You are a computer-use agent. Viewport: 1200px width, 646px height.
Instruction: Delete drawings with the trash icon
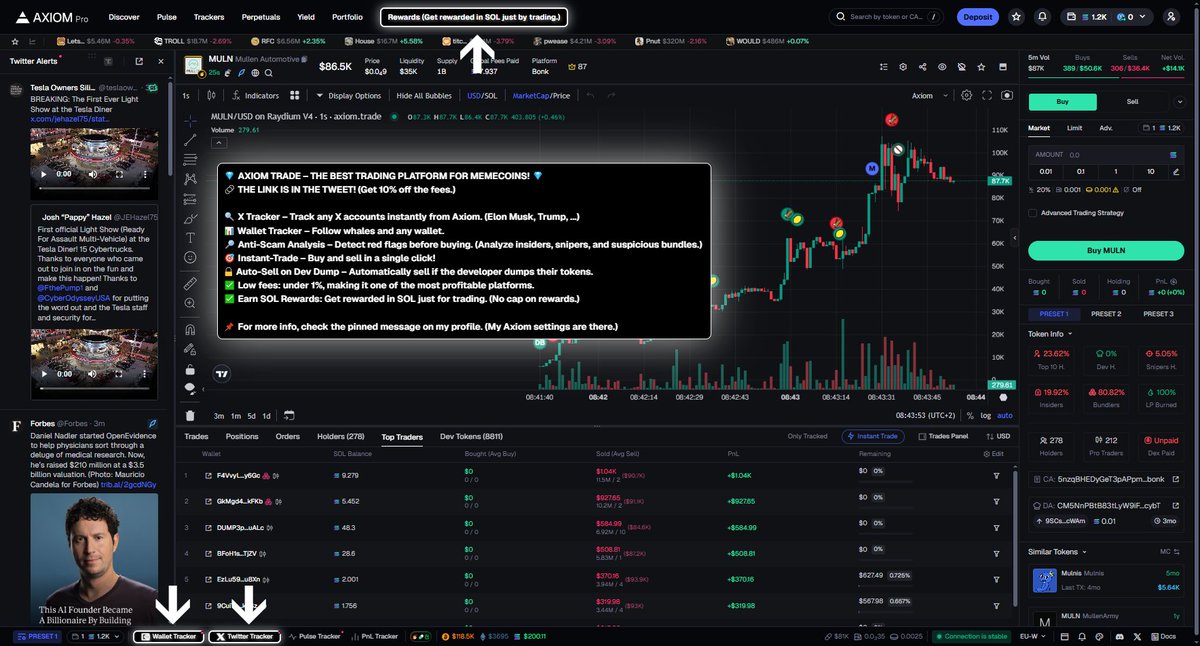[x=190, y=415]
